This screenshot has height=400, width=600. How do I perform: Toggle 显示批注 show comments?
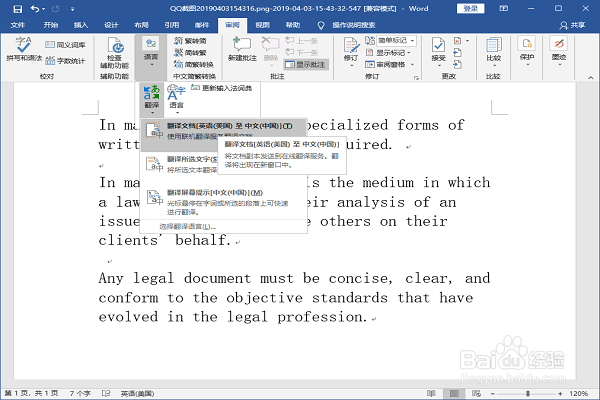[306, 64]
